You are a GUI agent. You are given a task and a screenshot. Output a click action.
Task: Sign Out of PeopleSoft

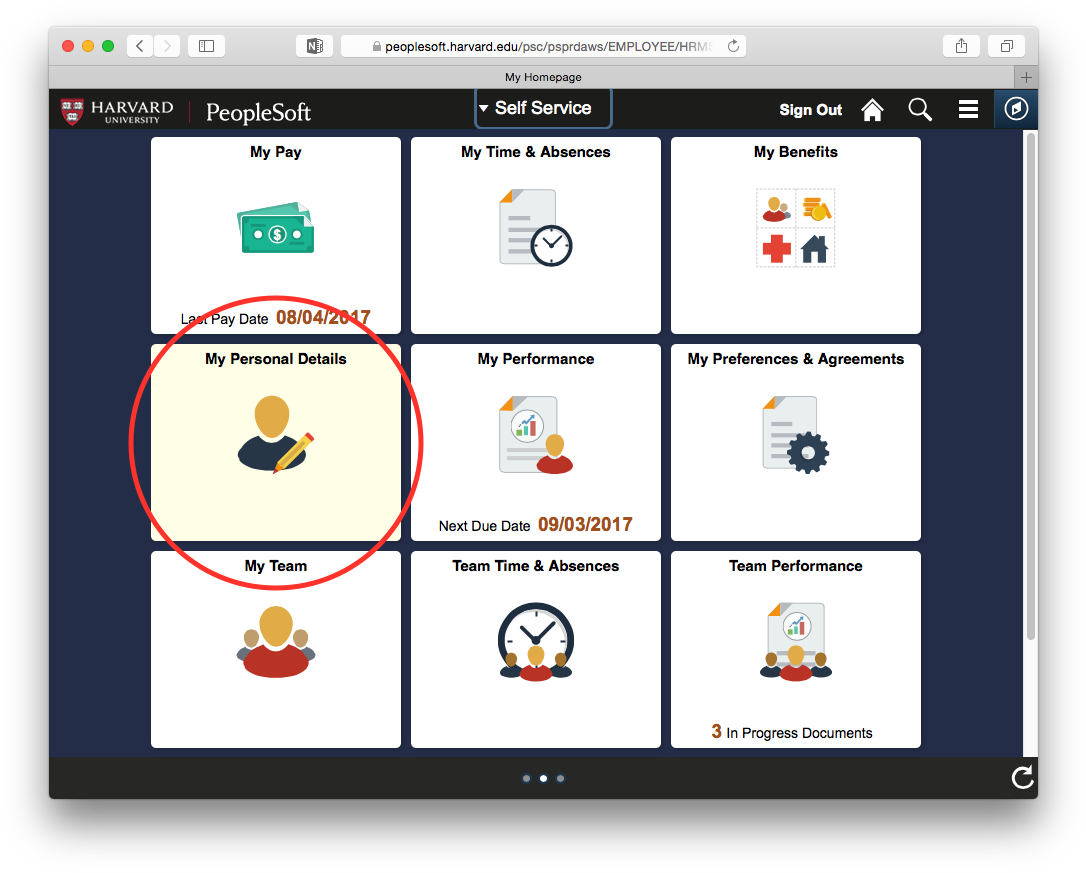tap(810, 110)
